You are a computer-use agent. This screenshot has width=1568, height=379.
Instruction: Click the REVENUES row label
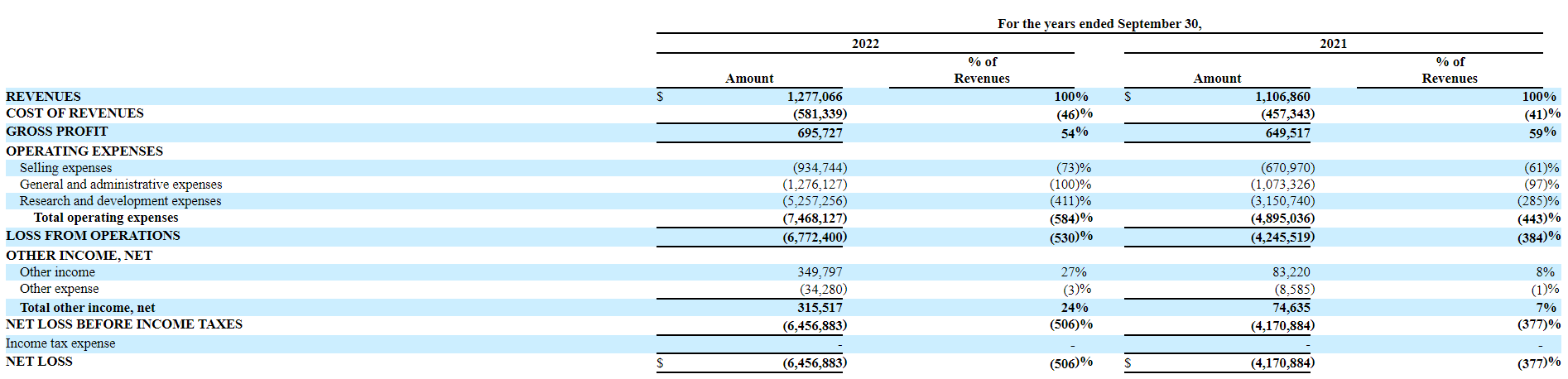click(x=43, y=97)
